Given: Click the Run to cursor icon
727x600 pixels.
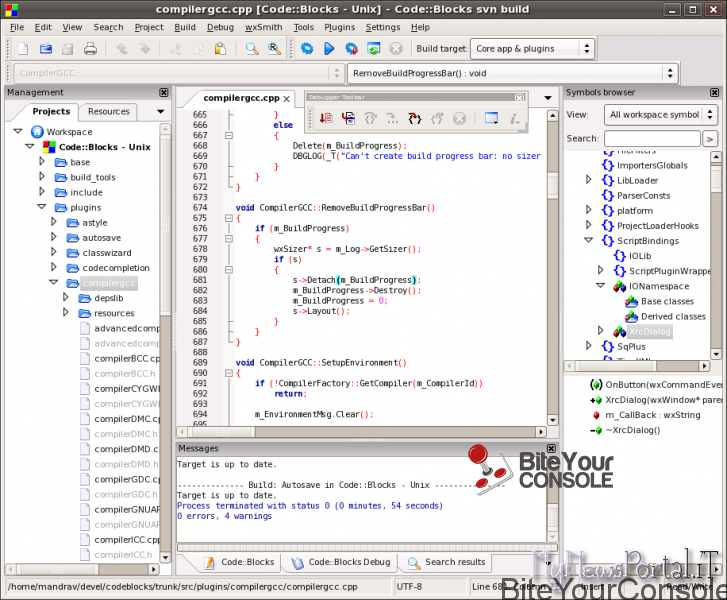Looking at the screenshot, I should 348,119.
